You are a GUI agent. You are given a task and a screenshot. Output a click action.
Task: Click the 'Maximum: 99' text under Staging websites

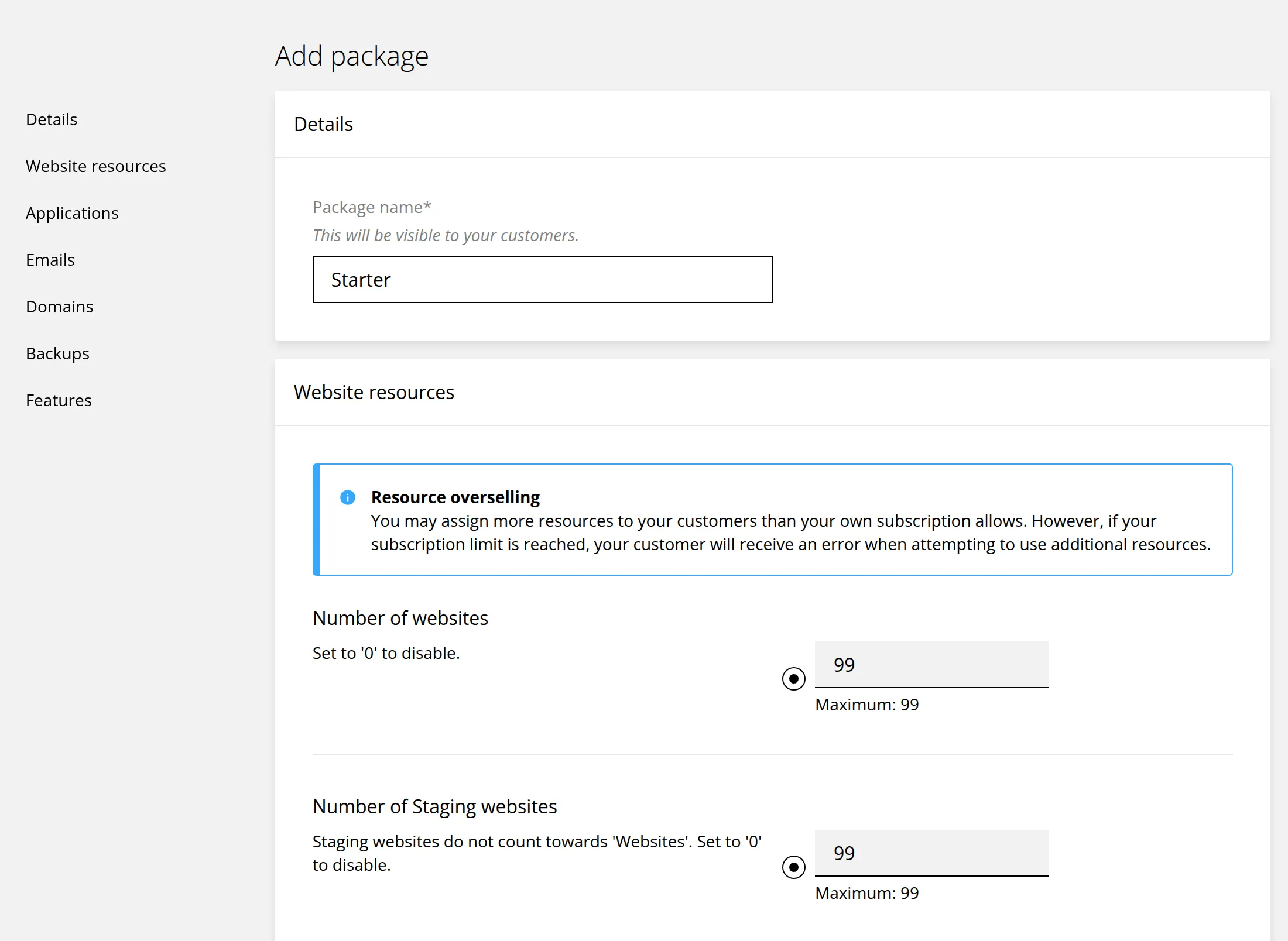(x=867, y=893)
